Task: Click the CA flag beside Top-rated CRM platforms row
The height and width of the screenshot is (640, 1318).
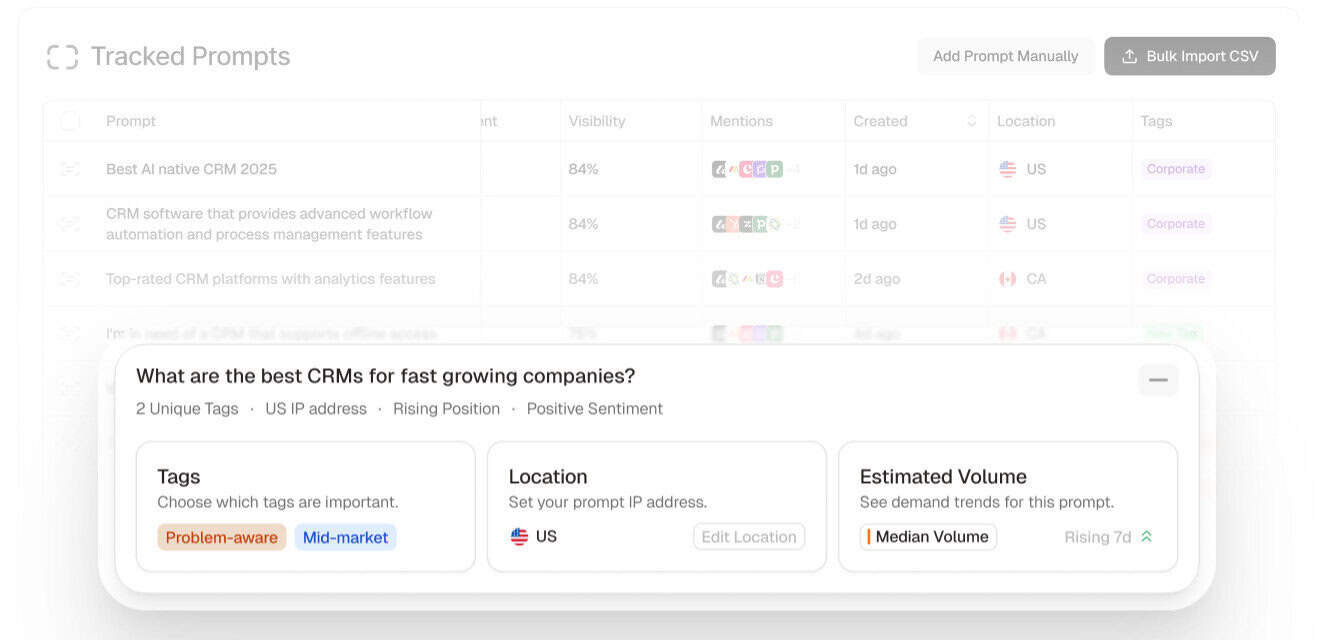Action: [1008, 279]
